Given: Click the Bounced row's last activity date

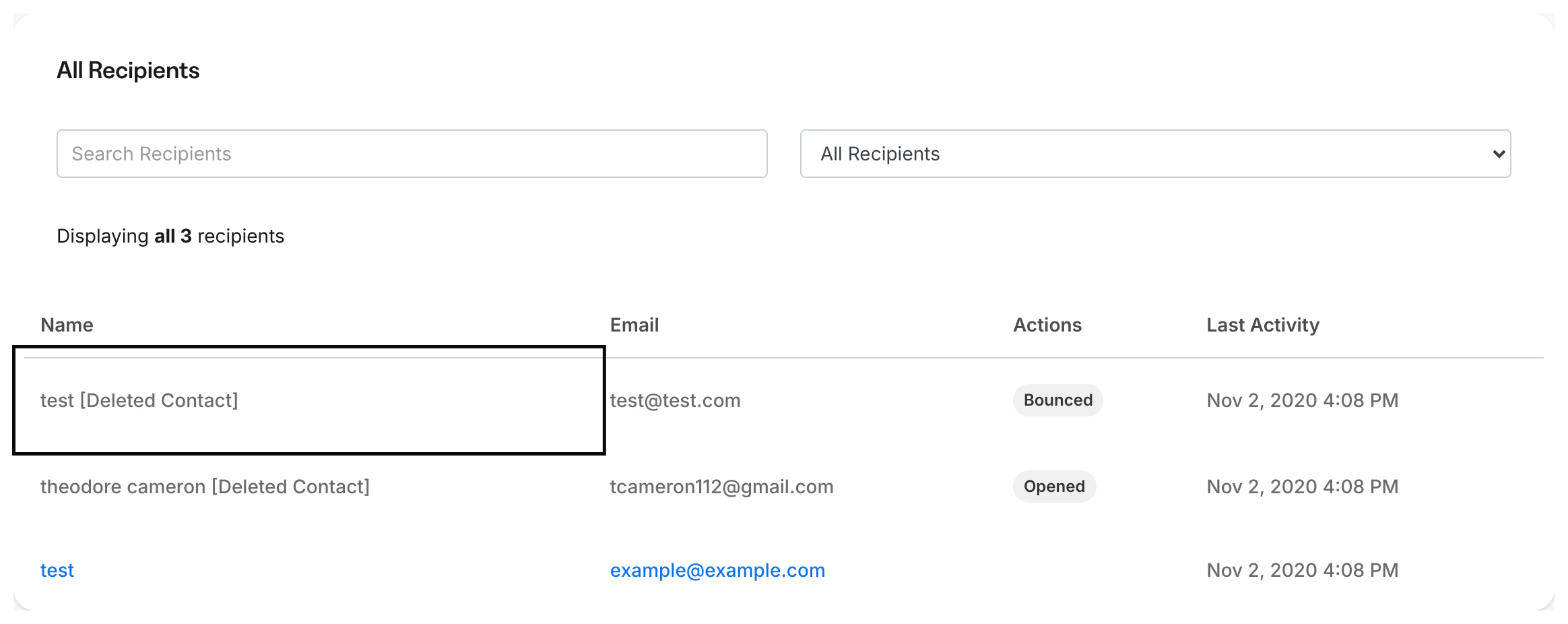Looking at the screenshot, I should point(1303,400).
